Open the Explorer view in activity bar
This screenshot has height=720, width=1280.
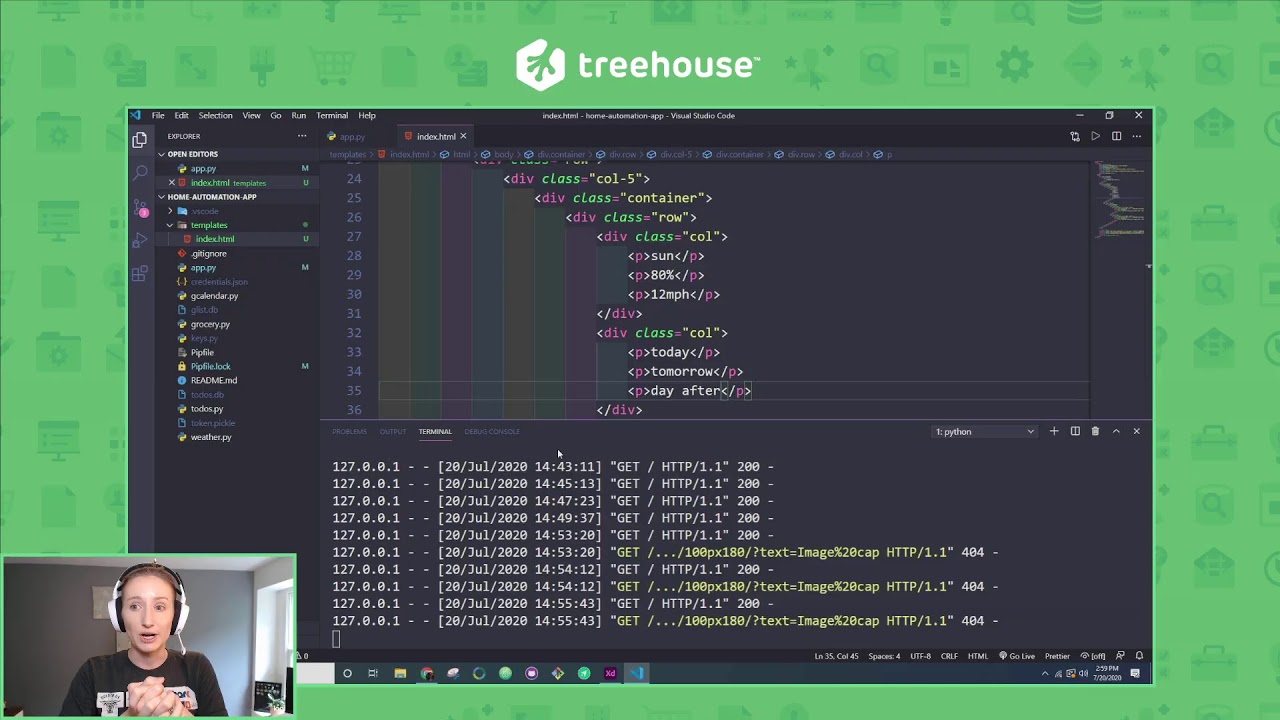[x=140, y=140]
